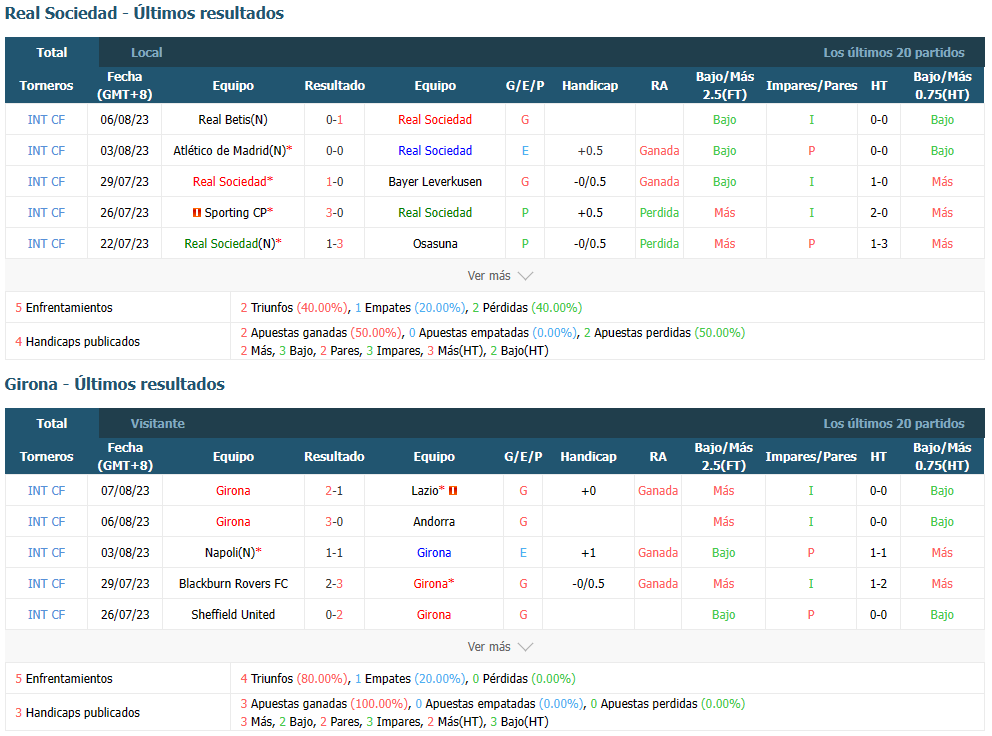Expand Real Sociedad results with Ver más
The image size is (992, 736).
pyautogui.click(x=500, y=276)
